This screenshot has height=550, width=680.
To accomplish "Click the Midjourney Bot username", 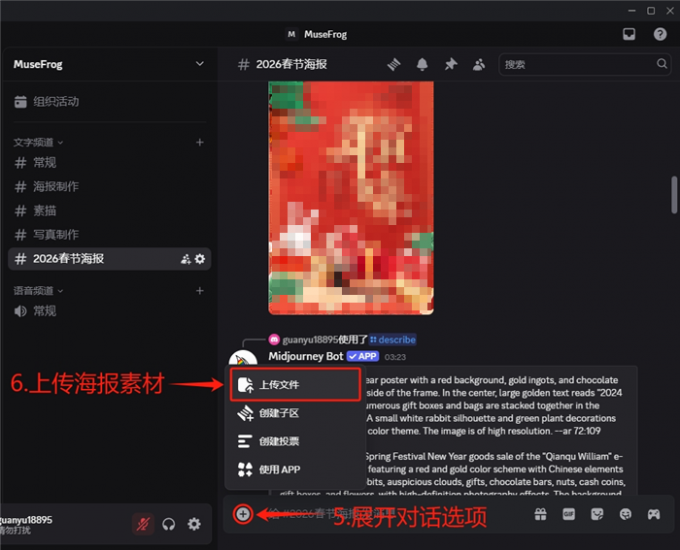I will point(306,356).
